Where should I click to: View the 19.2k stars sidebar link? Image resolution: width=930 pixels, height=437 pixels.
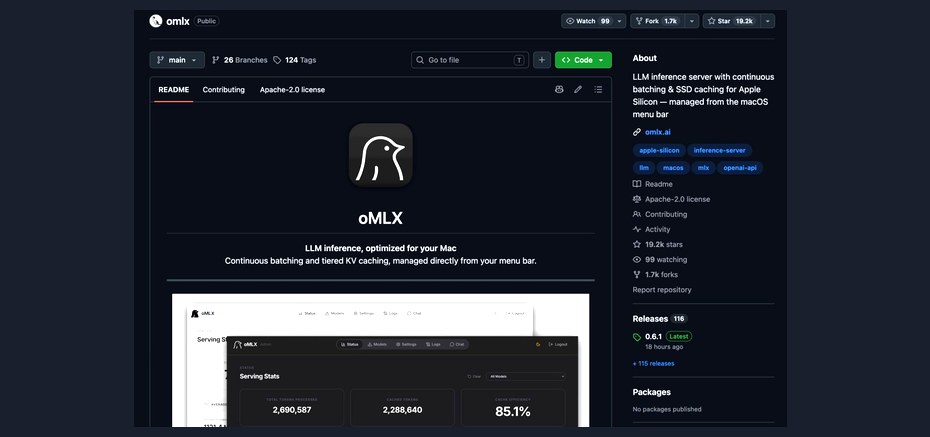(x=658, y=244)
